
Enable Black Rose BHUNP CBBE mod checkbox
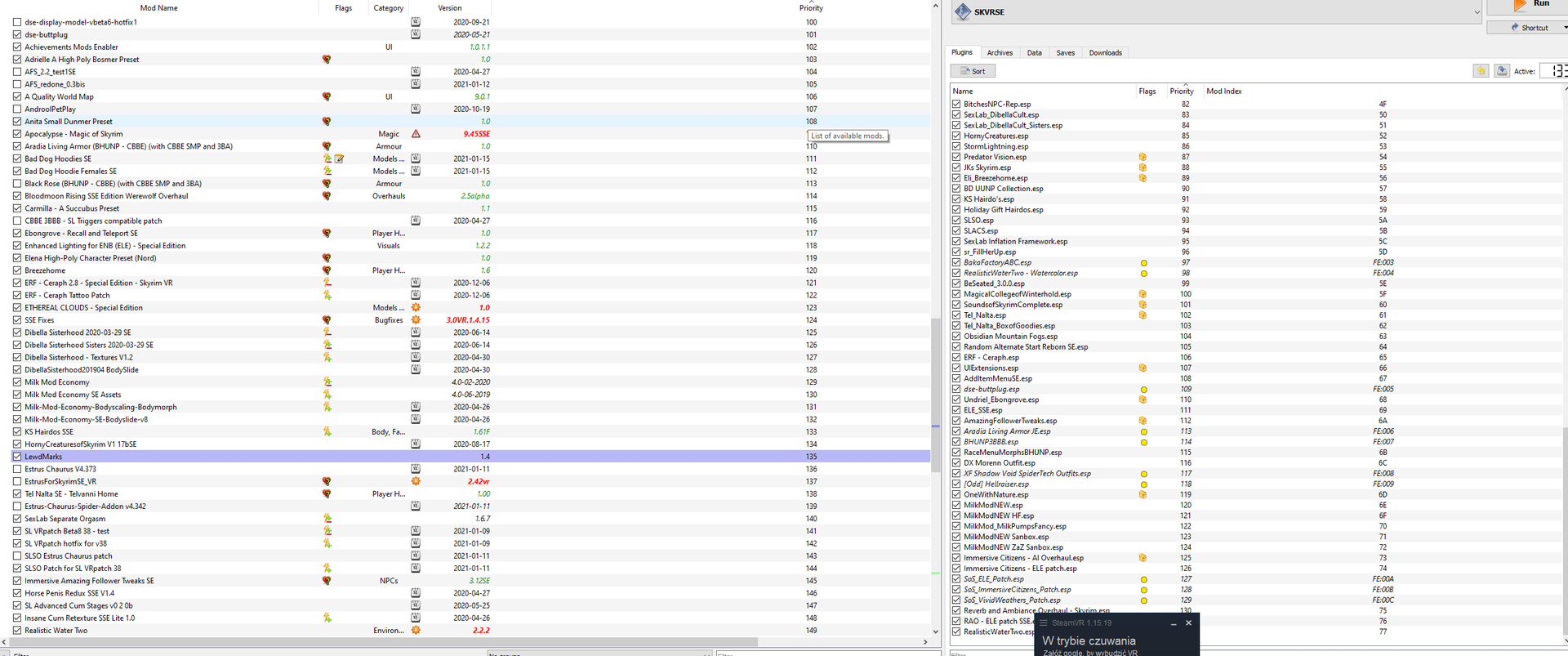pyautogui.click(x=17, y=184)
